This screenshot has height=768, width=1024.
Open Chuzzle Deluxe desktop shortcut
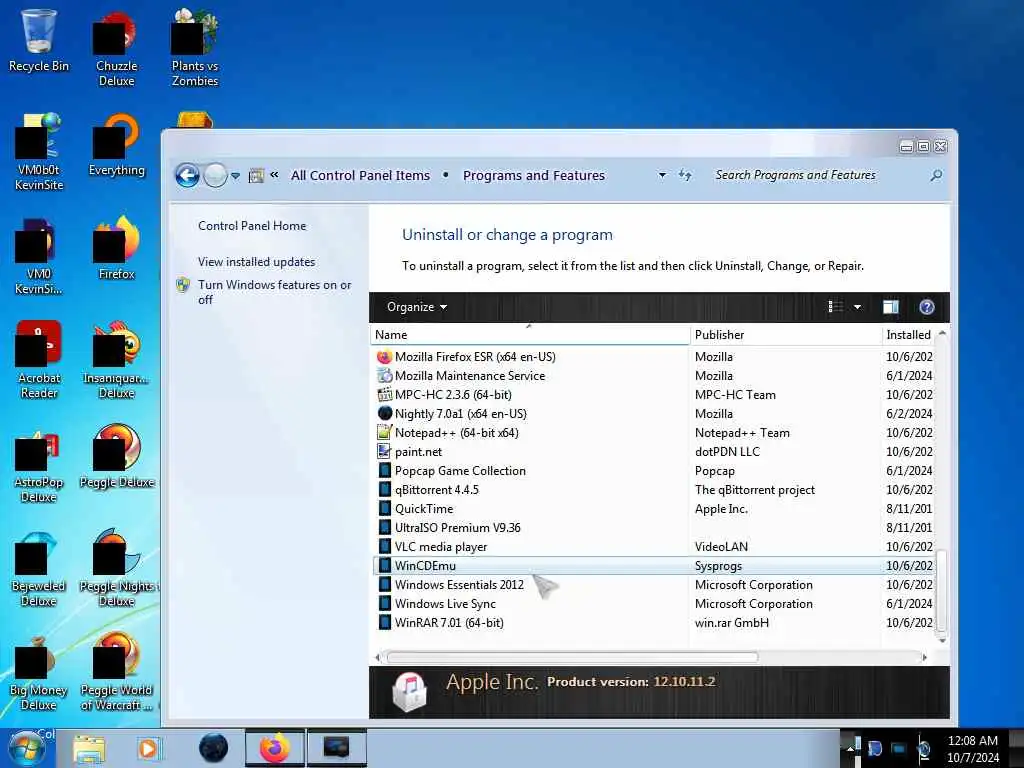[116, 49]
